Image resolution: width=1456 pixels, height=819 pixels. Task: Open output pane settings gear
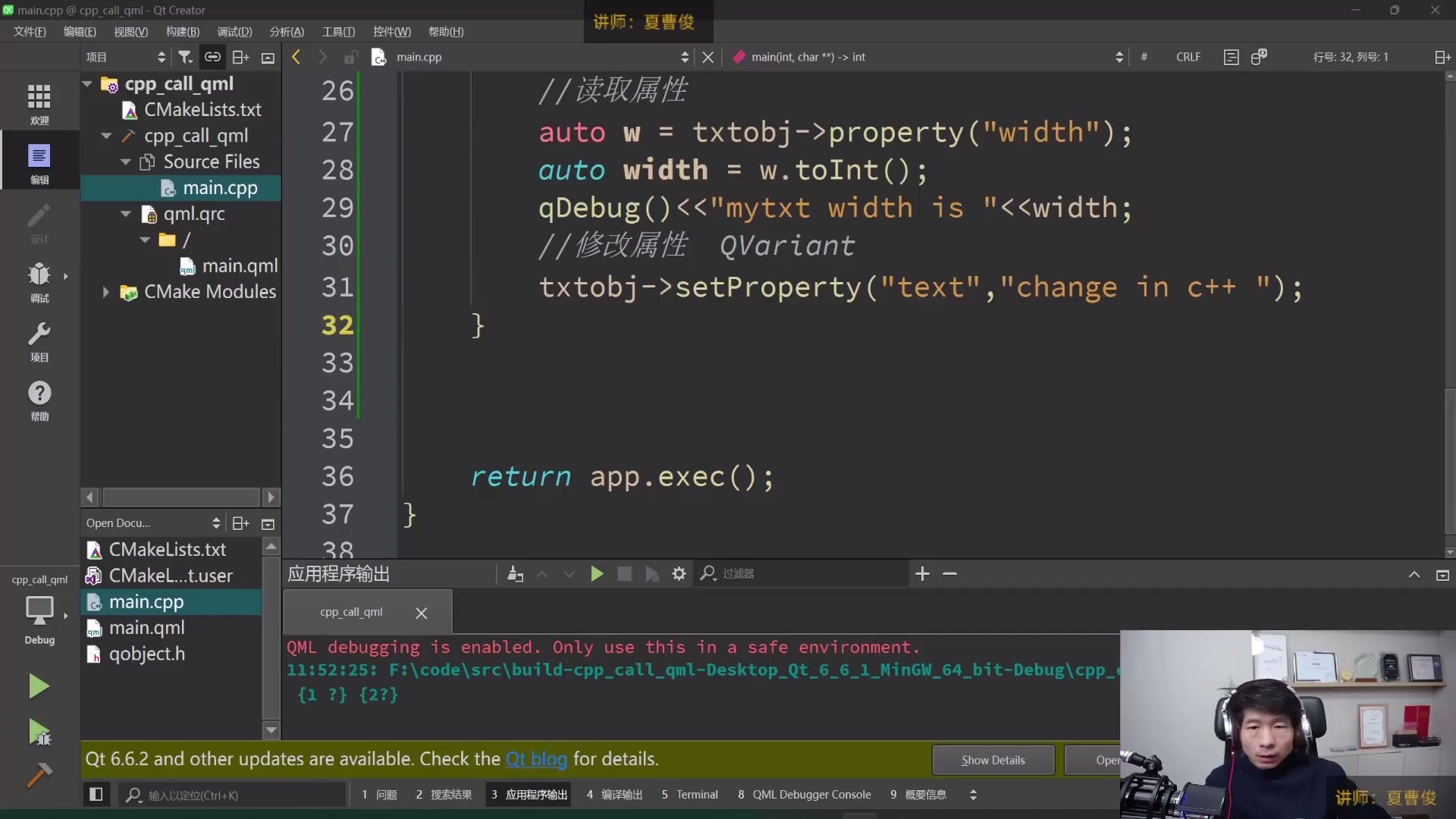pos(679,574)
